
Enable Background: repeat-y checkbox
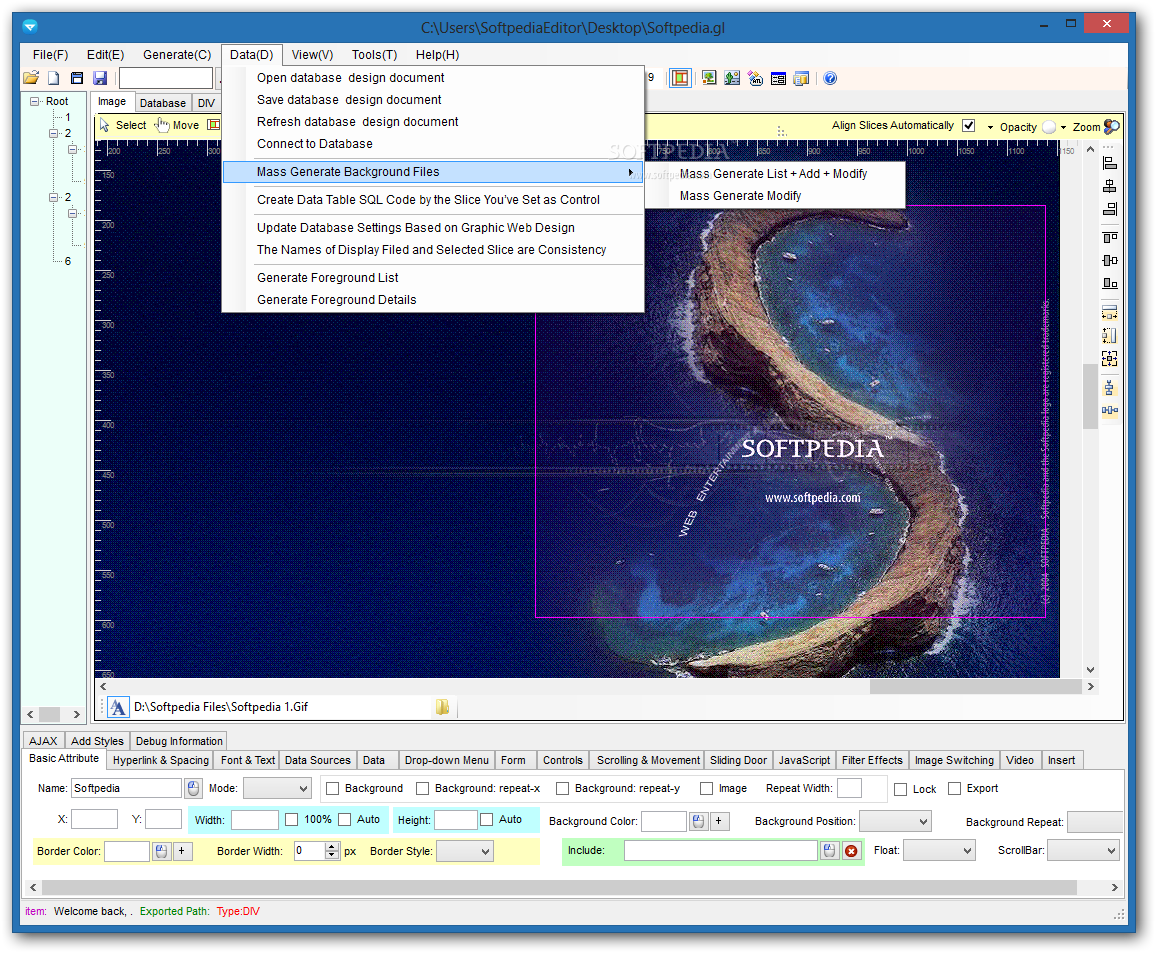[563, 789]
